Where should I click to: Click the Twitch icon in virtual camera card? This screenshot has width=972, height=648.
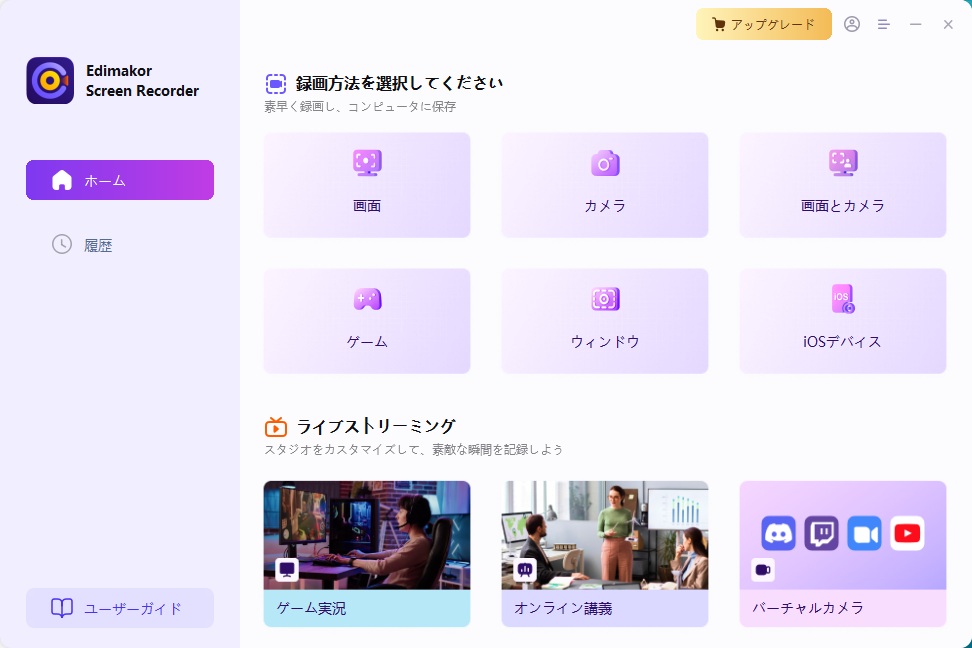pos(821,534)
